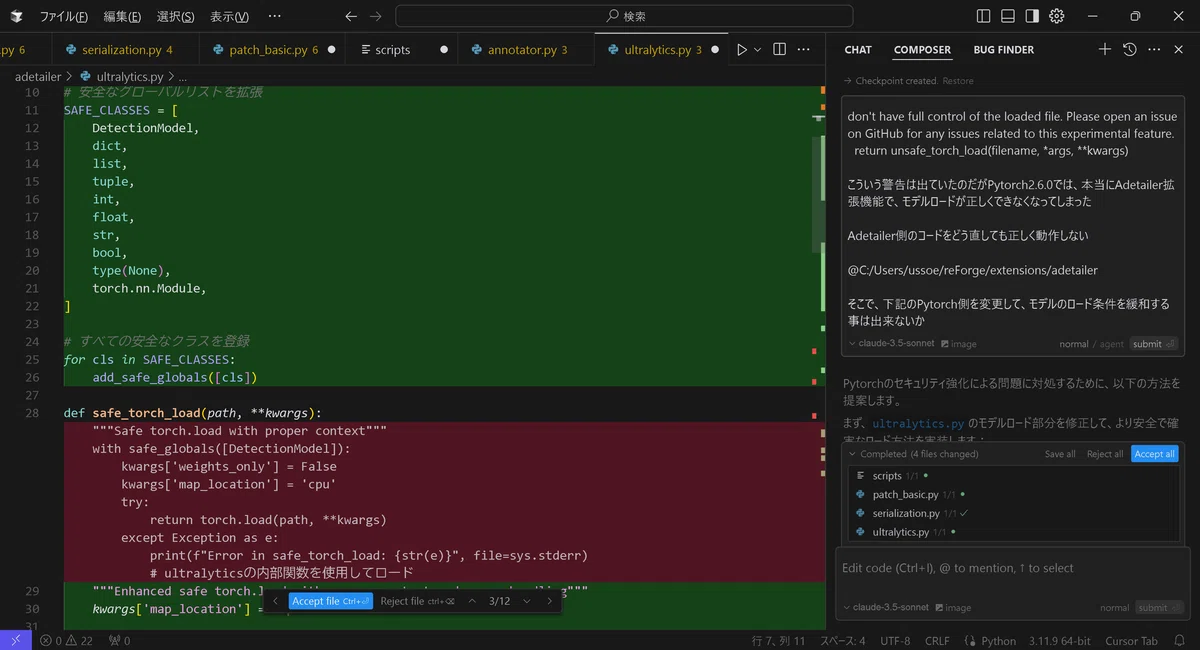Open ultralytics.py in changed files list
1200x650 pixels.
[x=1015, y=532]
